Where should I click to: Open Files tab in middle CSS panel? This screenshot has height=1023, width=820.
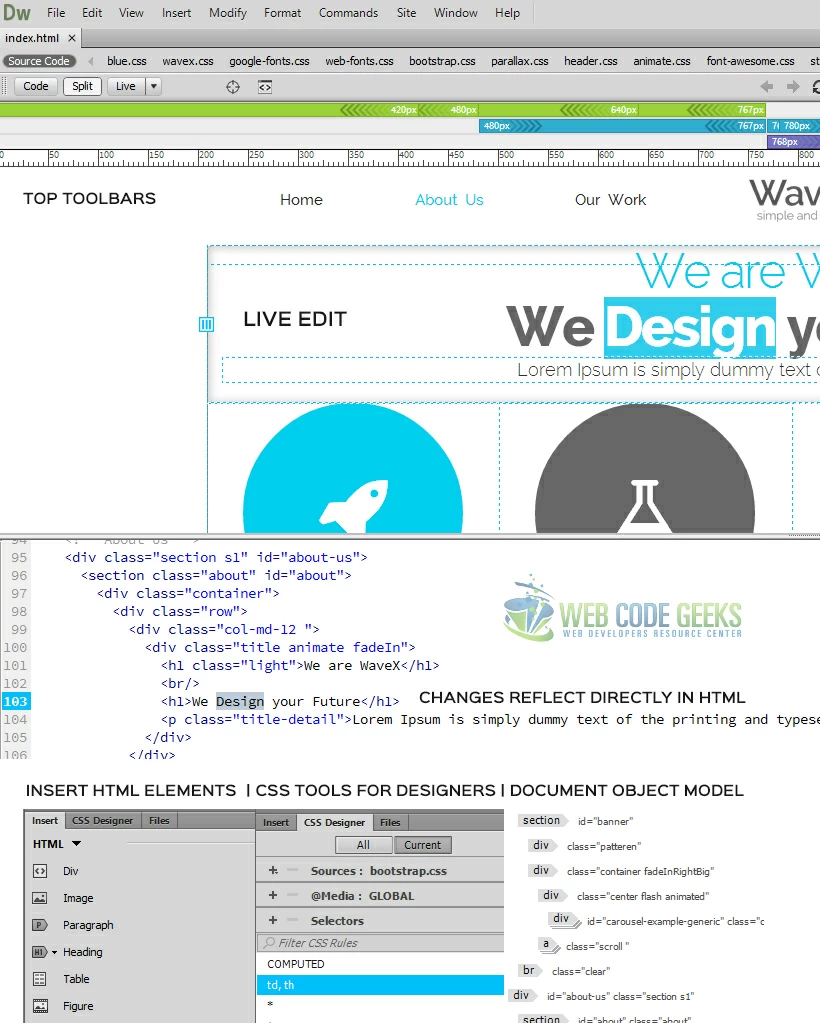(390, 822)
